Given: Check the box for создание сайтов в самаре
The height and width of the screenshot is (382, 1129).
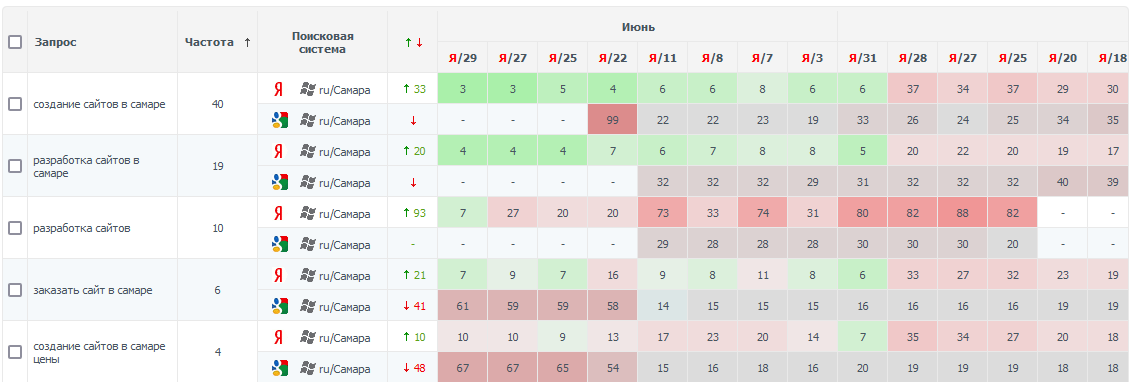Looking at the screenshot, I should click(14, 104).
